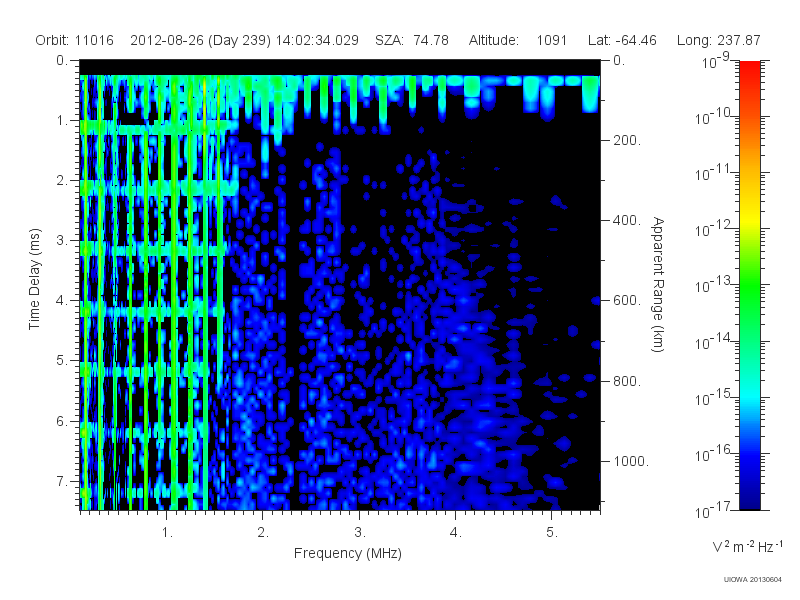Click the colorbar label 10⁻¹⁷
The width and height of the screenshot is (800, 600).
coord(713,510)
